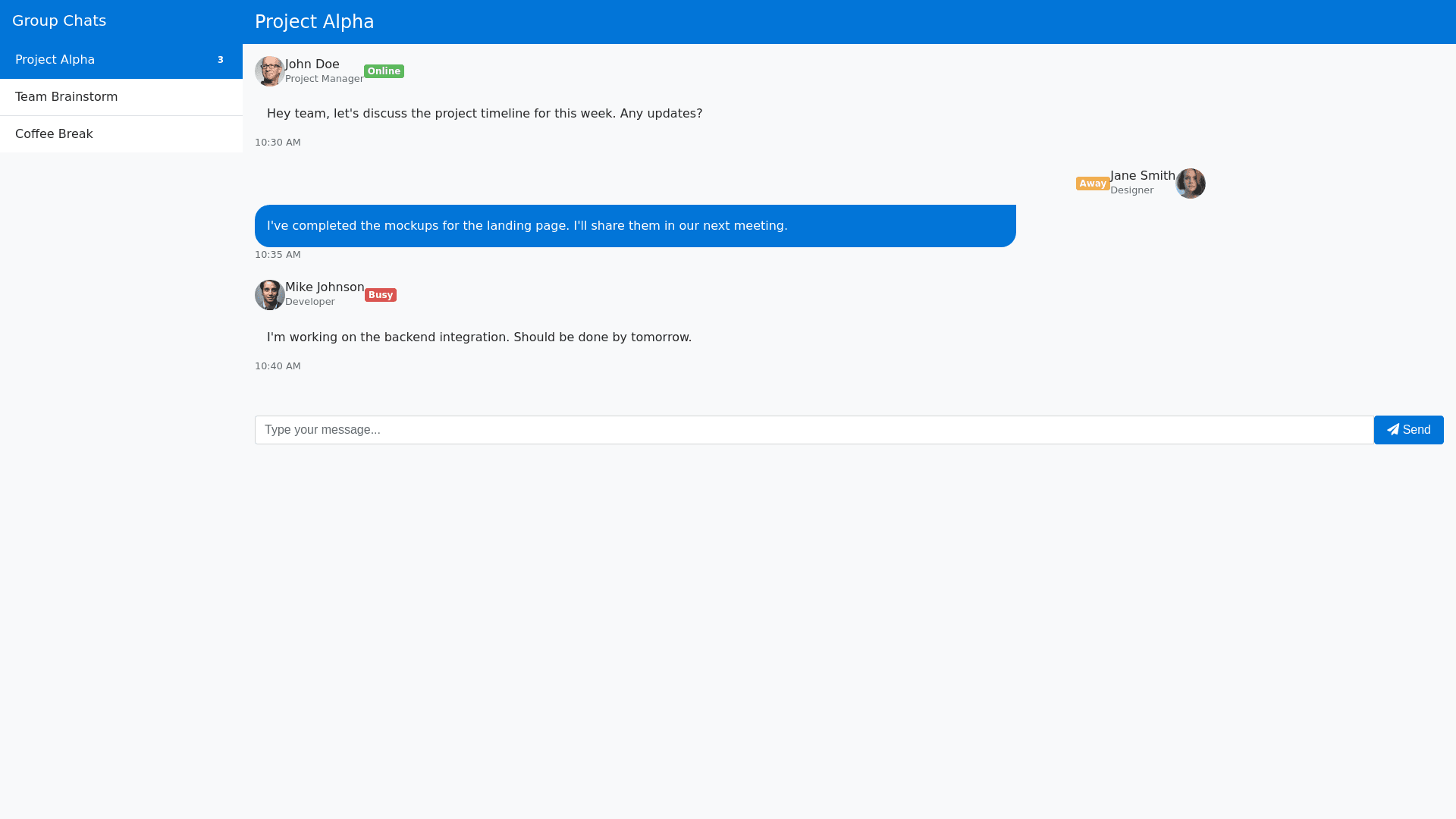Click the Online status badge for John Doe

tap(384, 71)
